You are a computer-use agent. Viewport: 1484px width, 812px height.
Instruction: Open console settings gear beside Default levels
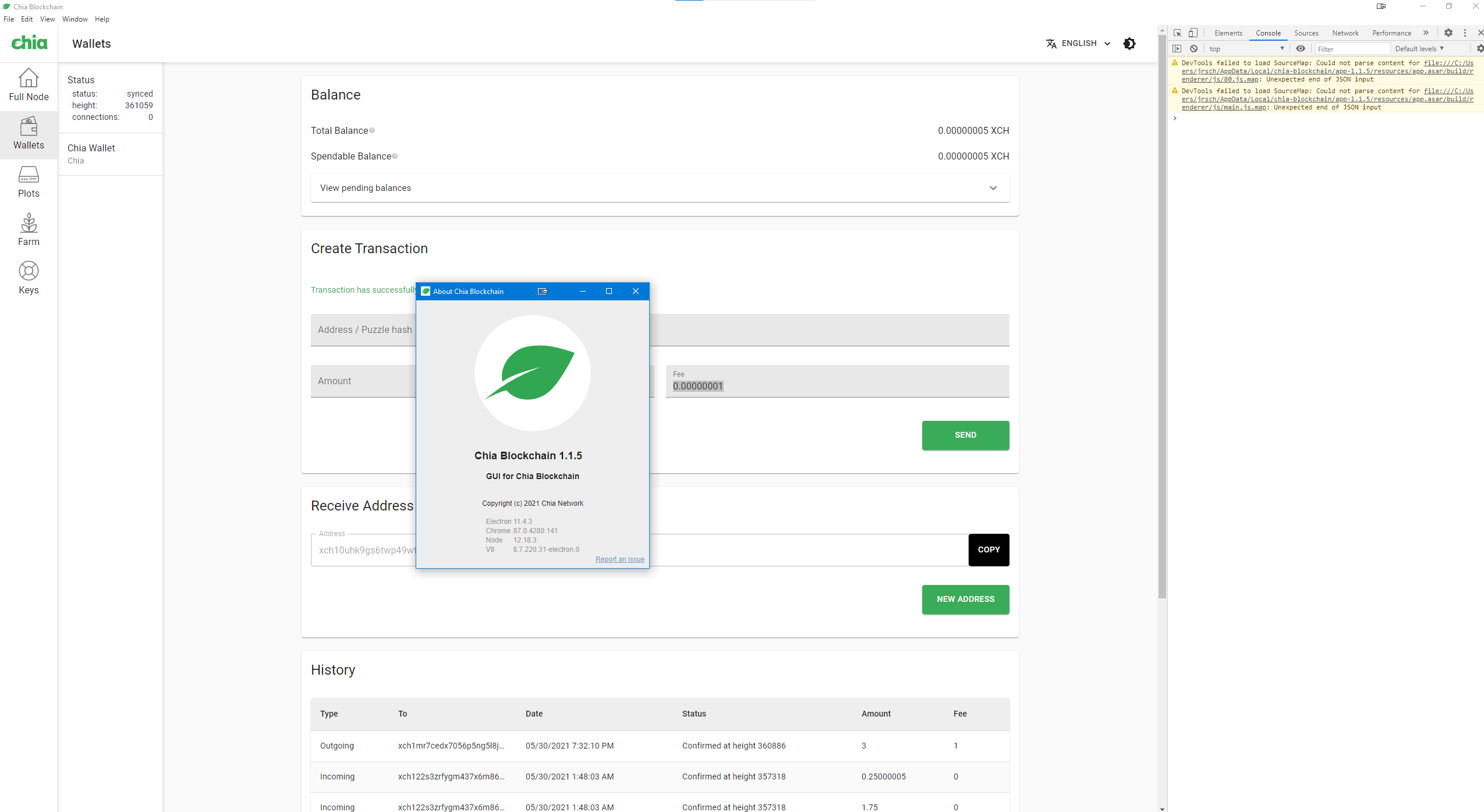1480,49
